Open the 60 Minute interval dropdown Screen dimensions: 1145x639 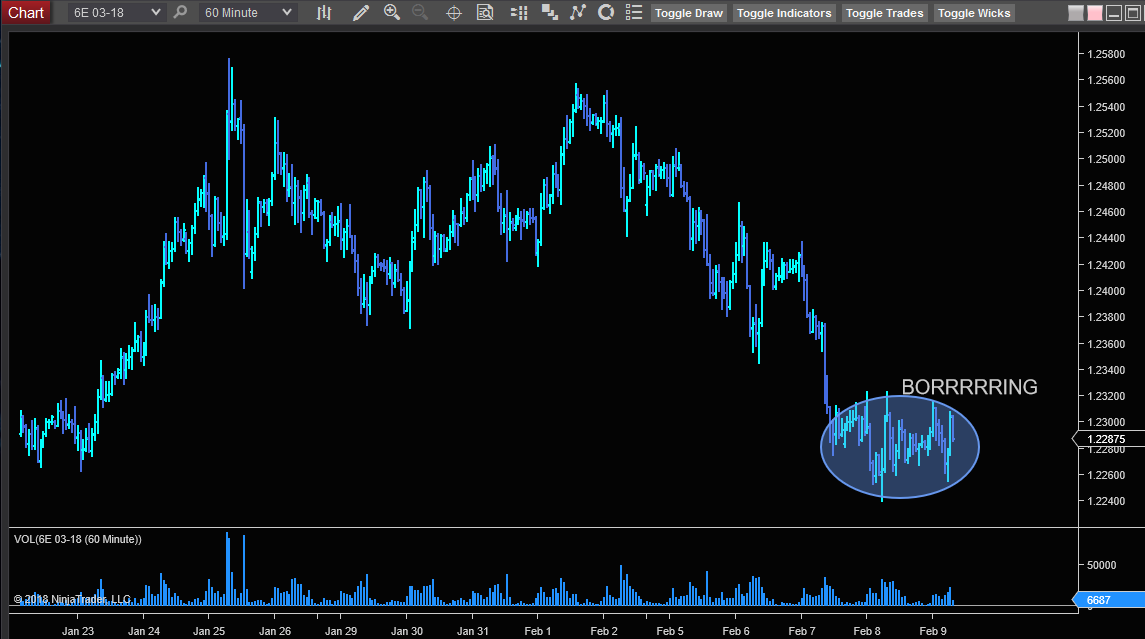(248, 12)
